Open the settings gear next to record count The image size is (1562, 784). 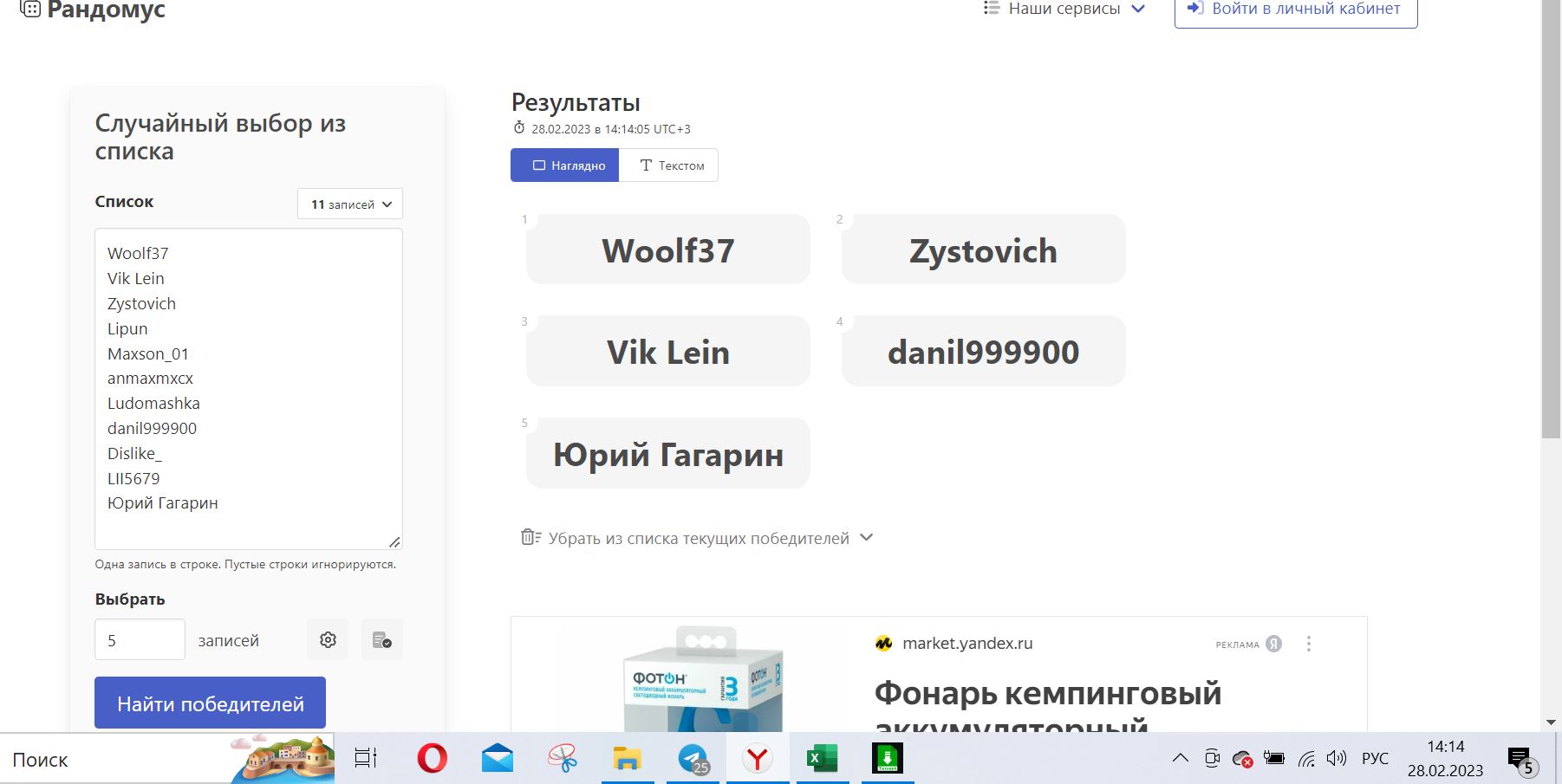[328, 640]
